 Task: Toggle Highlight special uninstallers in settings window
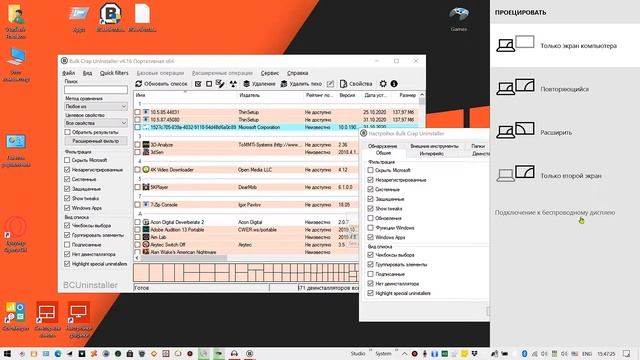click(x=371, y=293)
